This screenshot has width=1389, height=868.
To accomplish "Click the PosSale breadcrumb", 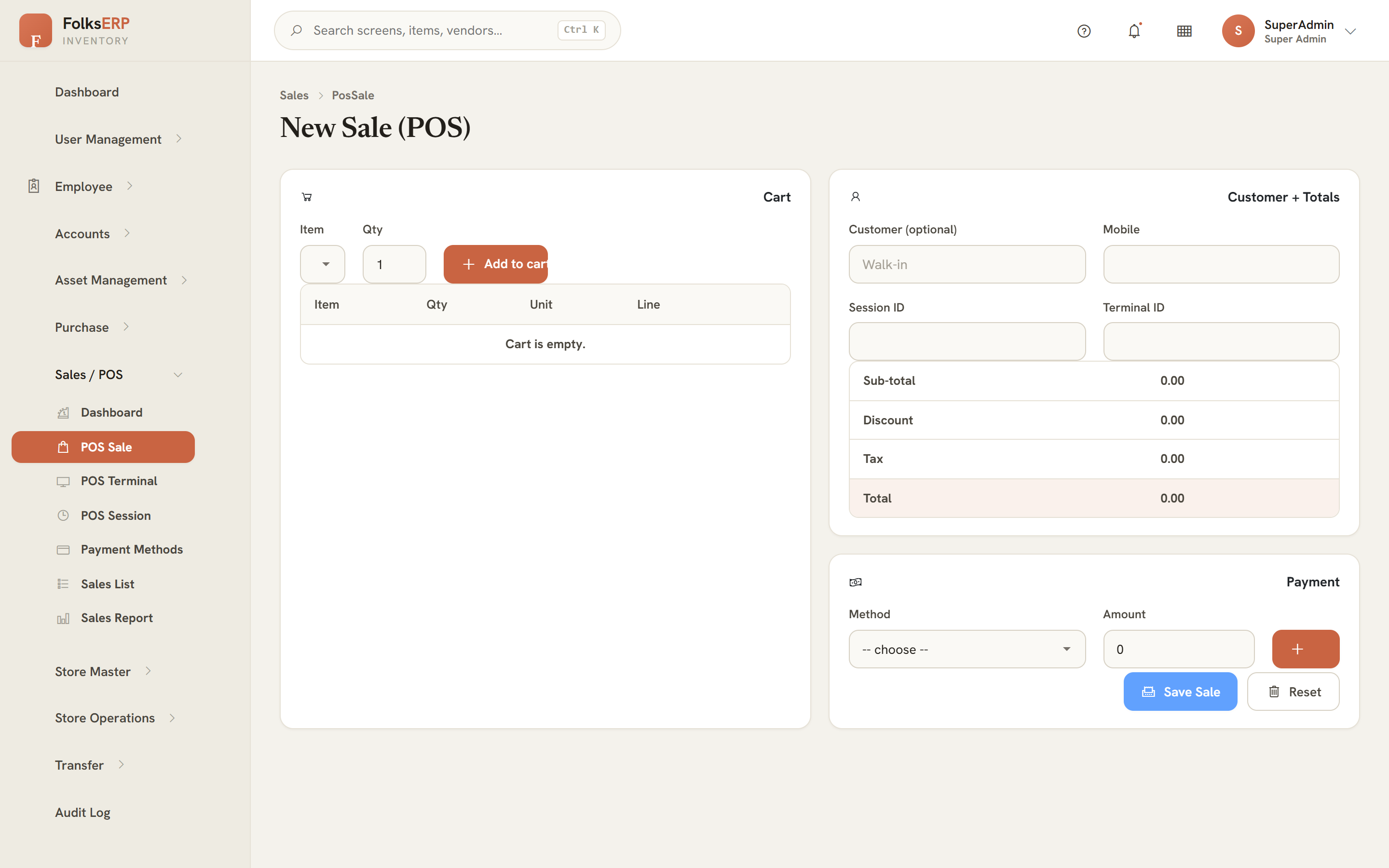I will (x=353, y=95).
